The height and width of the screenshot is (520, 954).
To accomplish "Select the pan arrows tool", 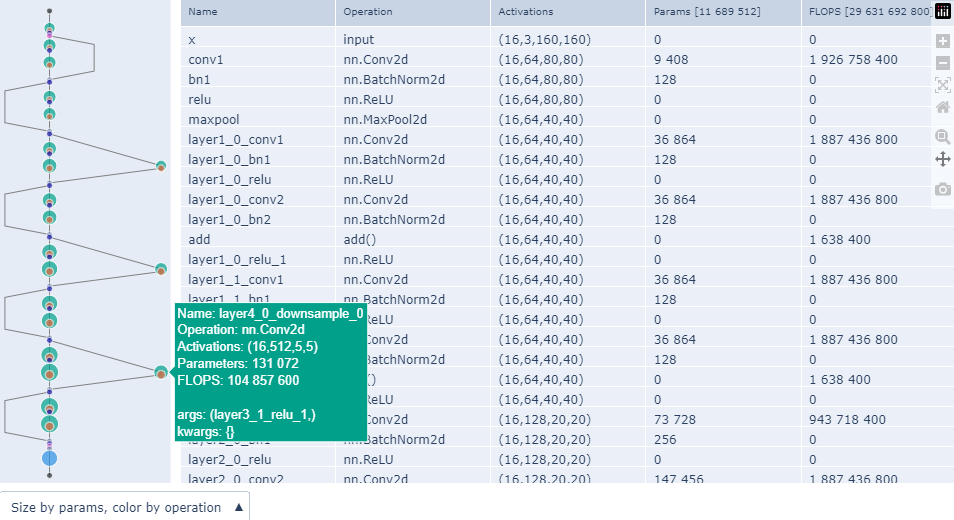I will pos(942,159).
